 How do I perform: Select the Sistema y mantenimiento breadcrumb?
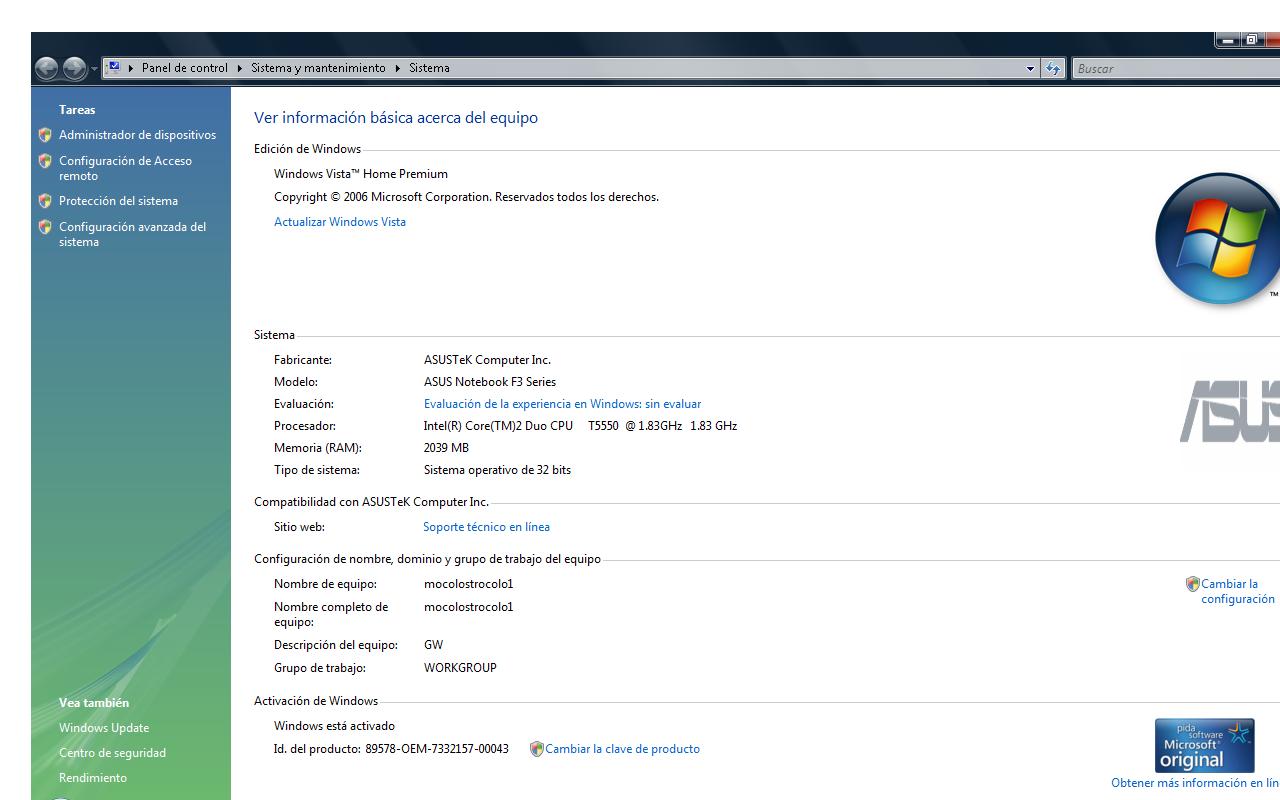[318, 68]
